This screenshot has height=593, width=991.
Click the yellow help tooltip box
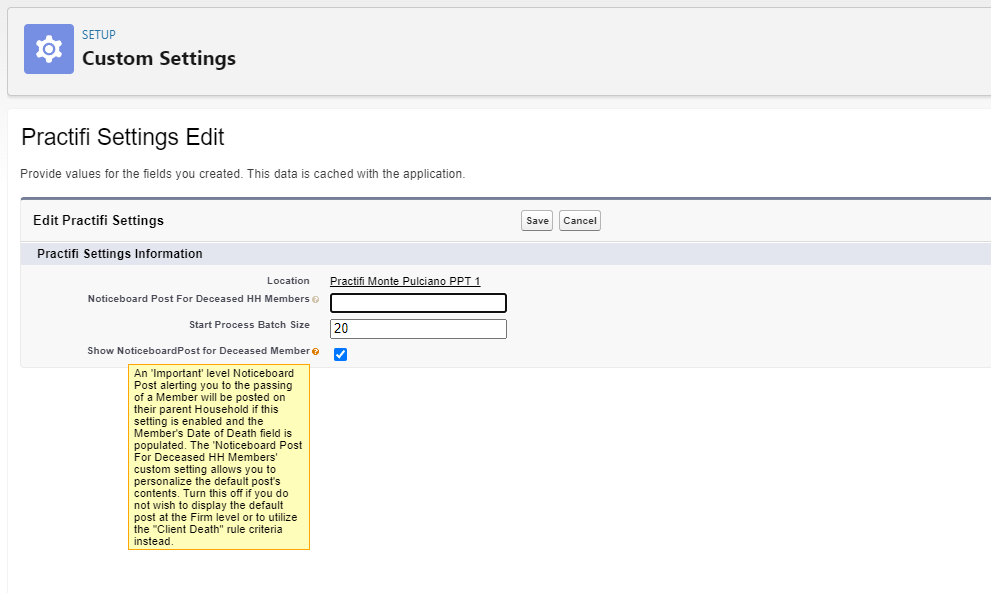219,457
